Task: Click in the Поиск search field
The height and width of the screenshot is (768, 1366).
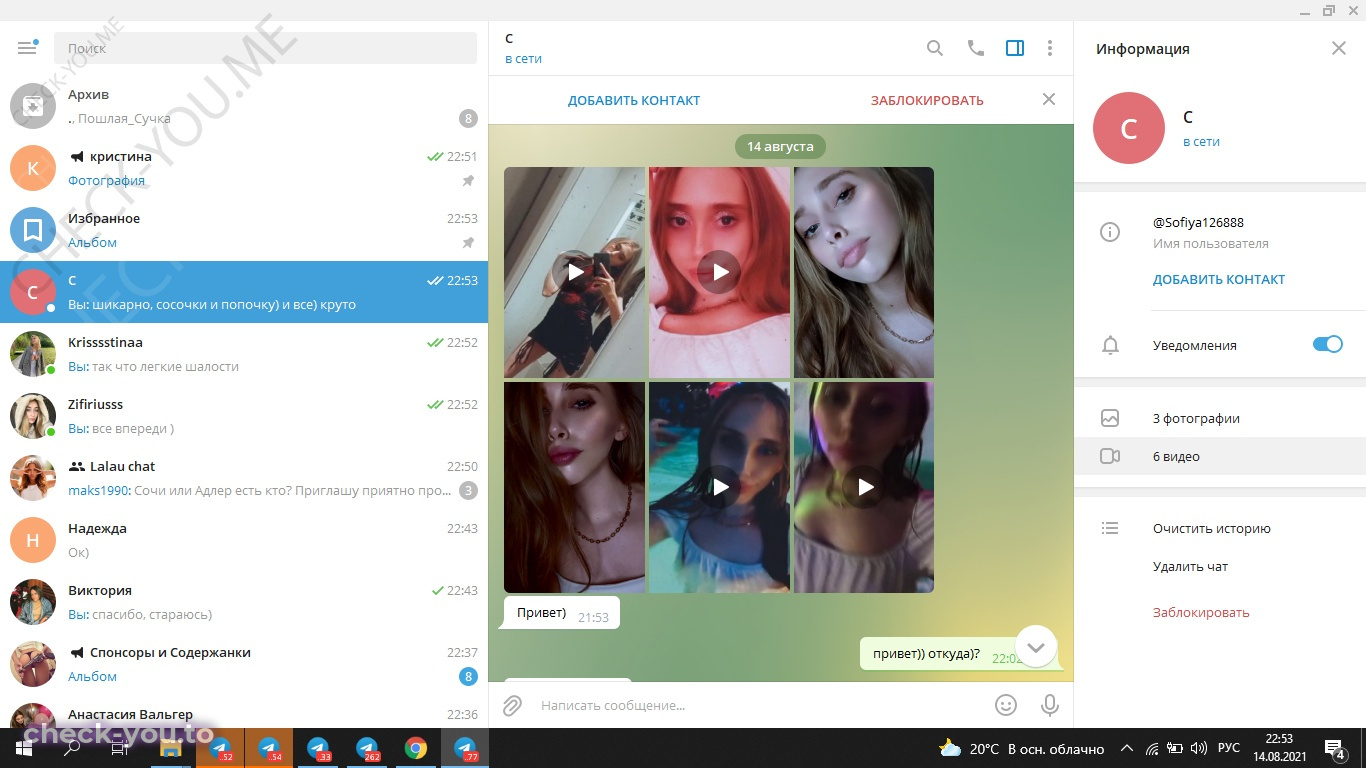Action: (265, 48)
